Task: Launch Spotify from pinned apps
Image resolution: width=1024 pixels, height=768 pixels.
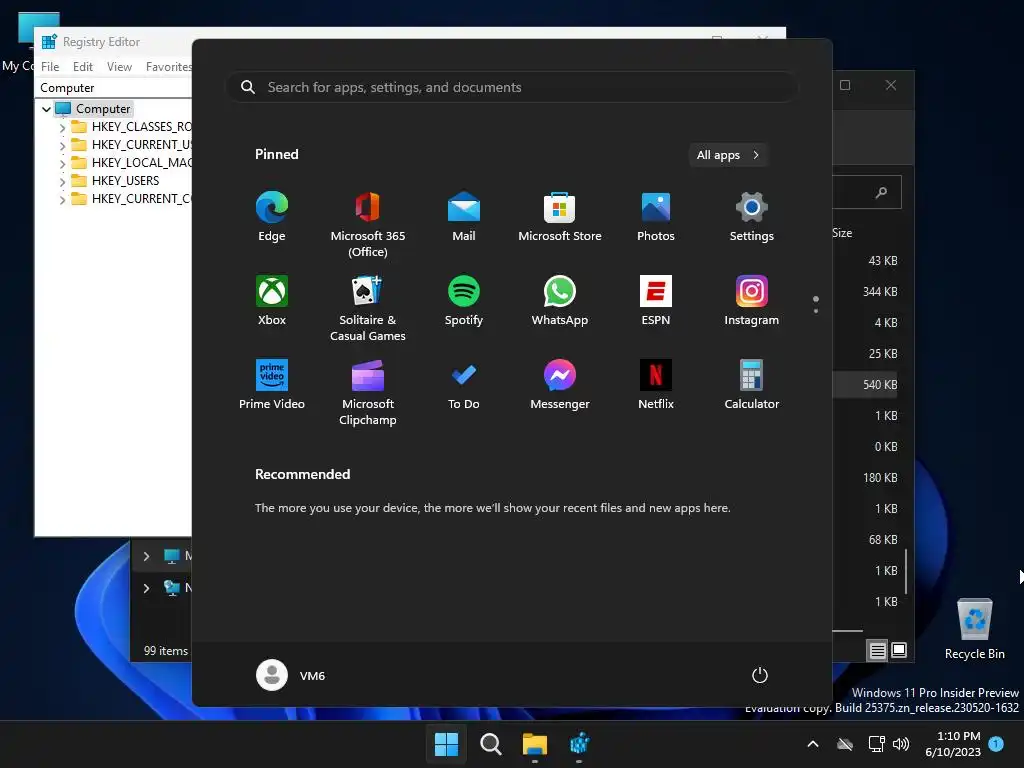Action: point(464,301)
